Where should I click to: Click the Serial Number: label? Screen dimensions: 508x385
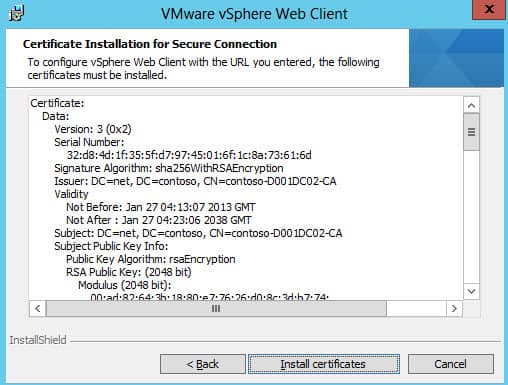coord(89,142)
